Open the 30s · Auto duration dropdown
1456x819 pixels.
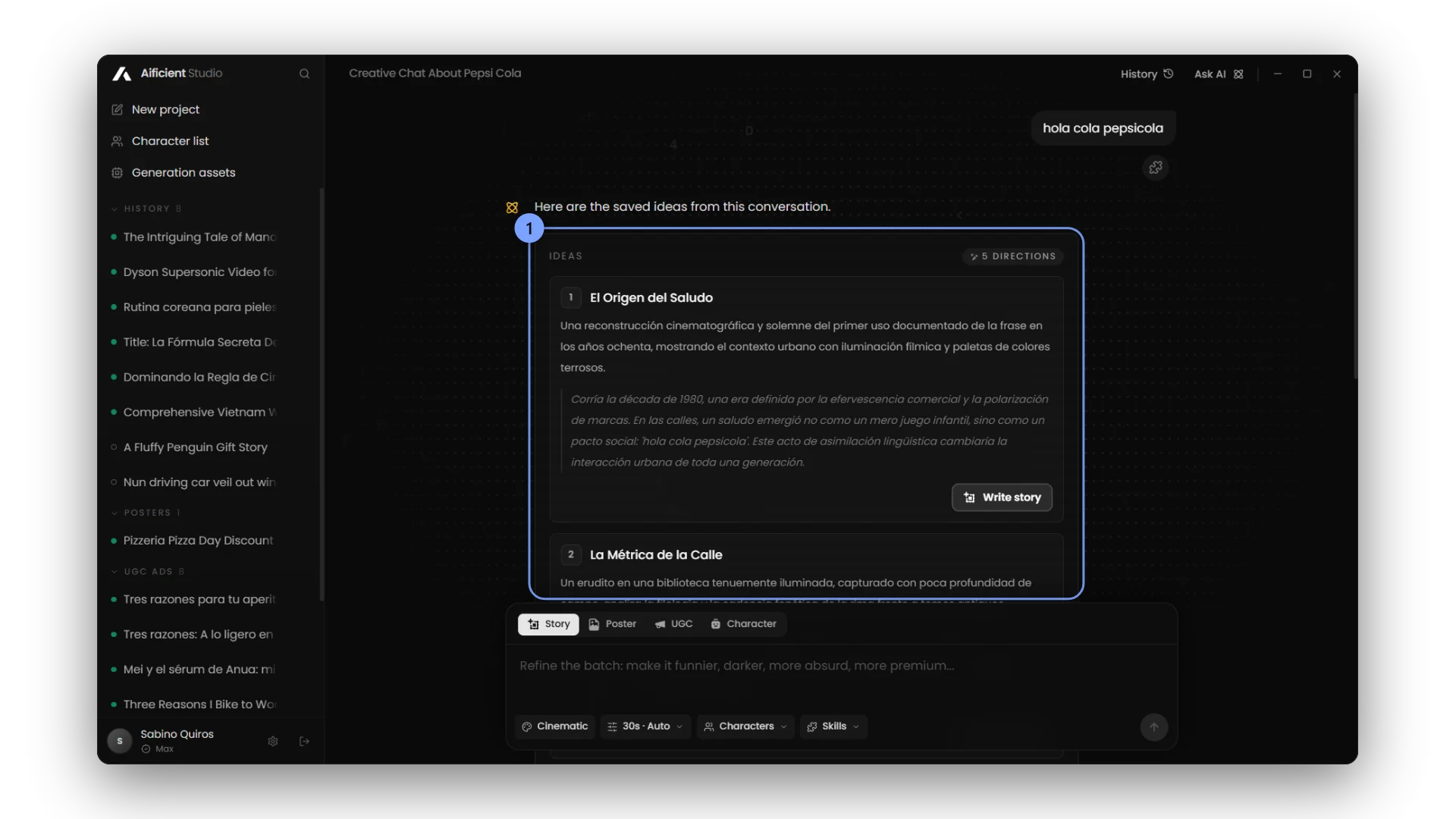(x=645, y=726)
